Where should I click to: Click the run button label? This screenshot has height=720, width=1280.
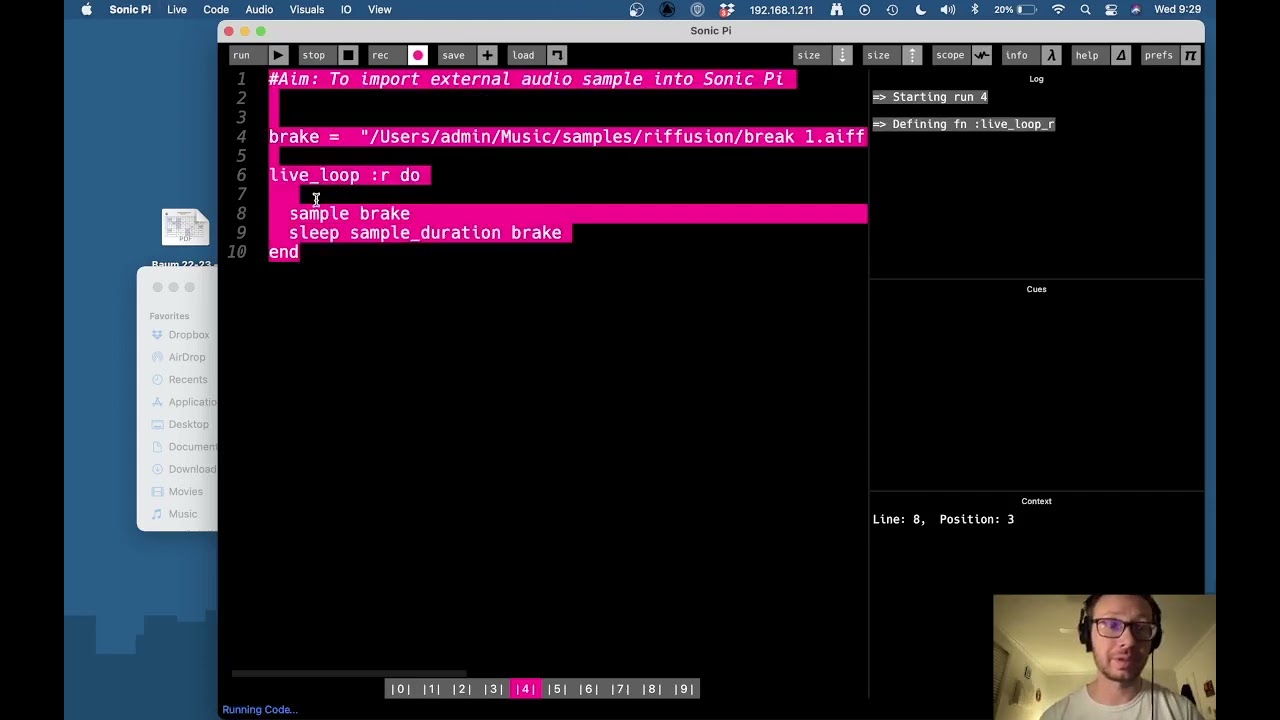point(242,55)
